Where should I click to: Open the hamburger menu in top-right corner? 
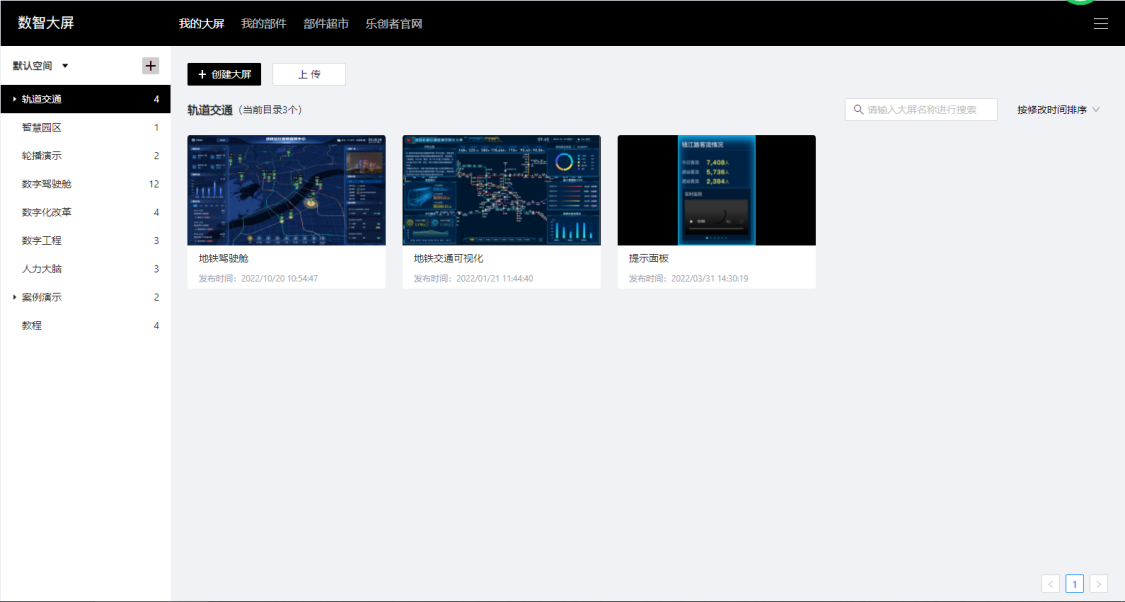1100,24
